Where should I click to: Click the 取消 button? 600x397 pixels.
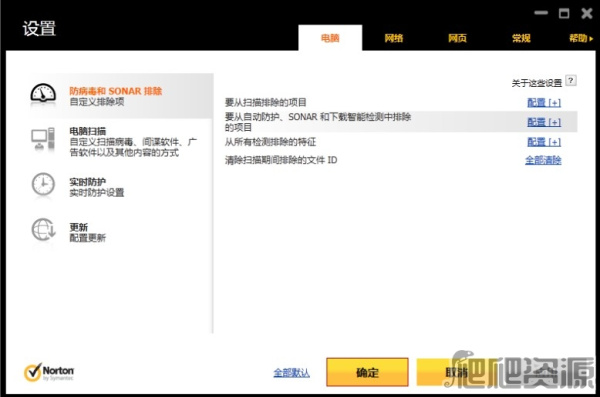coord(457,372)
